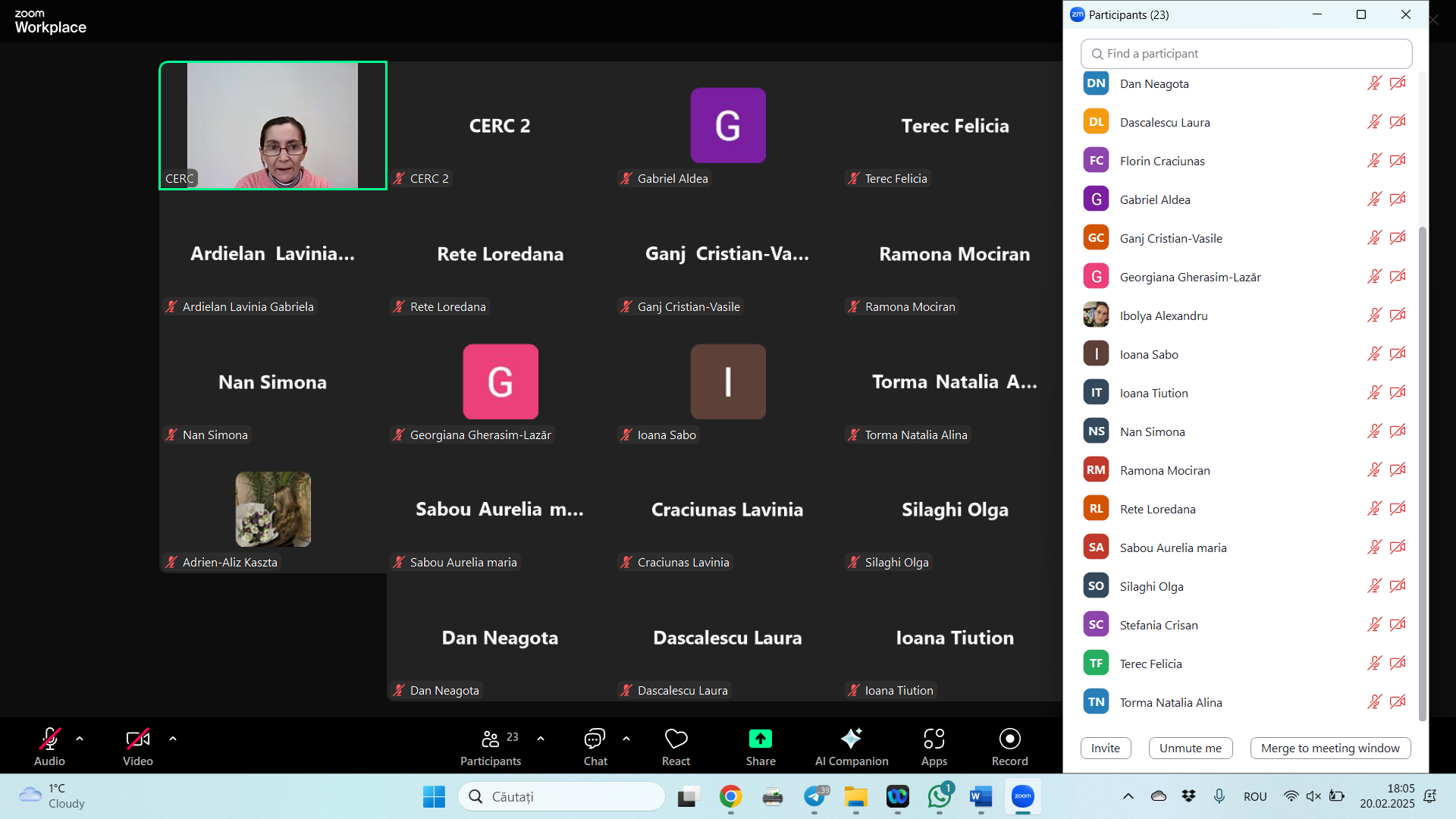Toggle the Video camera button

pos(137,739)
